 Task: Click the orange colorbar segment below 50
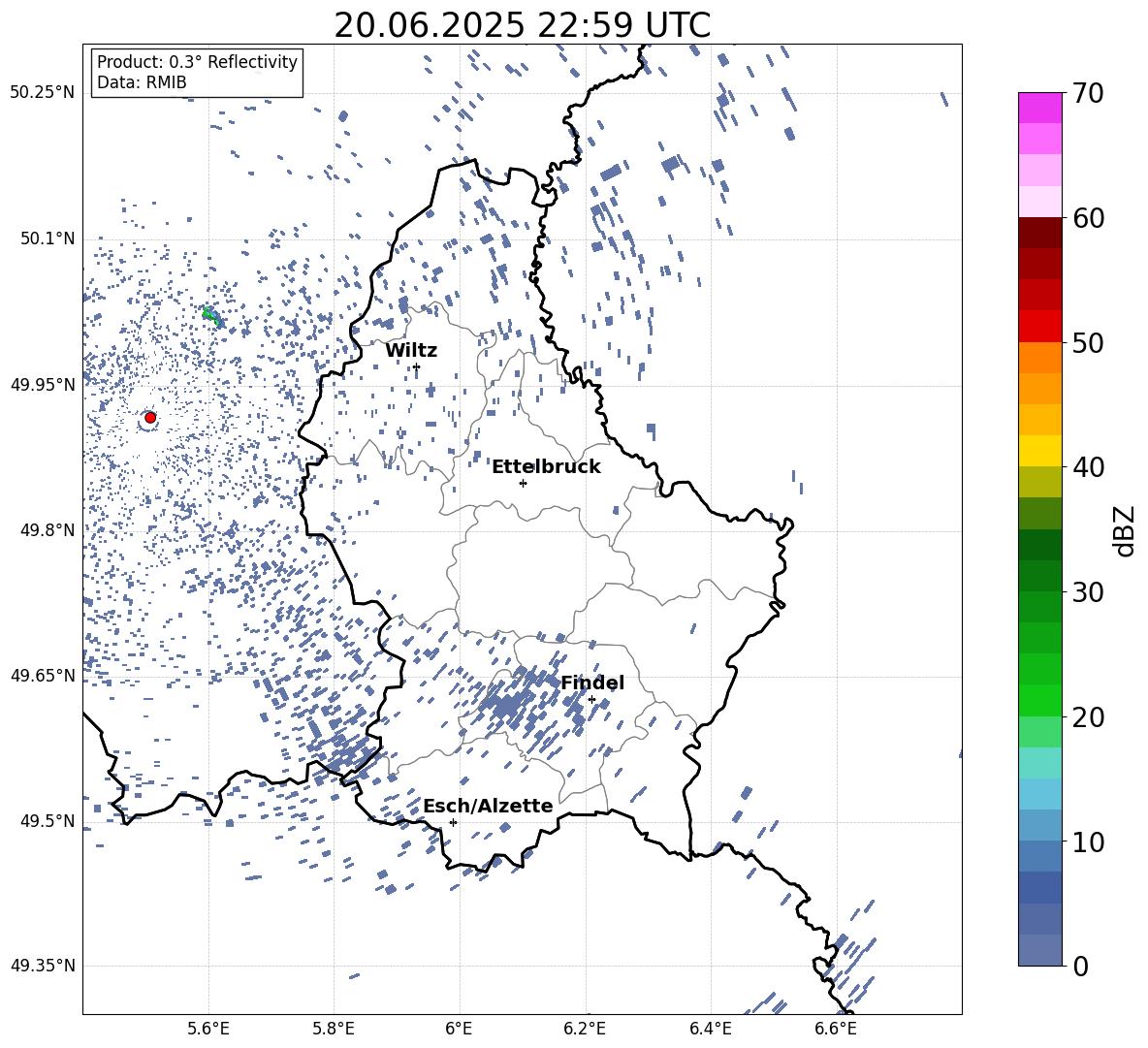click(1040, 358)
